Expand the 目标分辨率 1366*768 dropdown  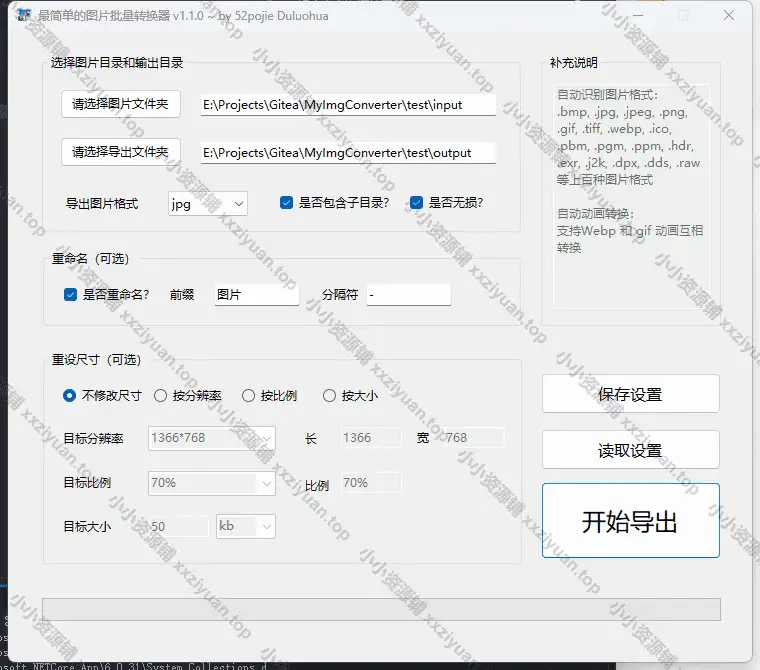[211, 438]
